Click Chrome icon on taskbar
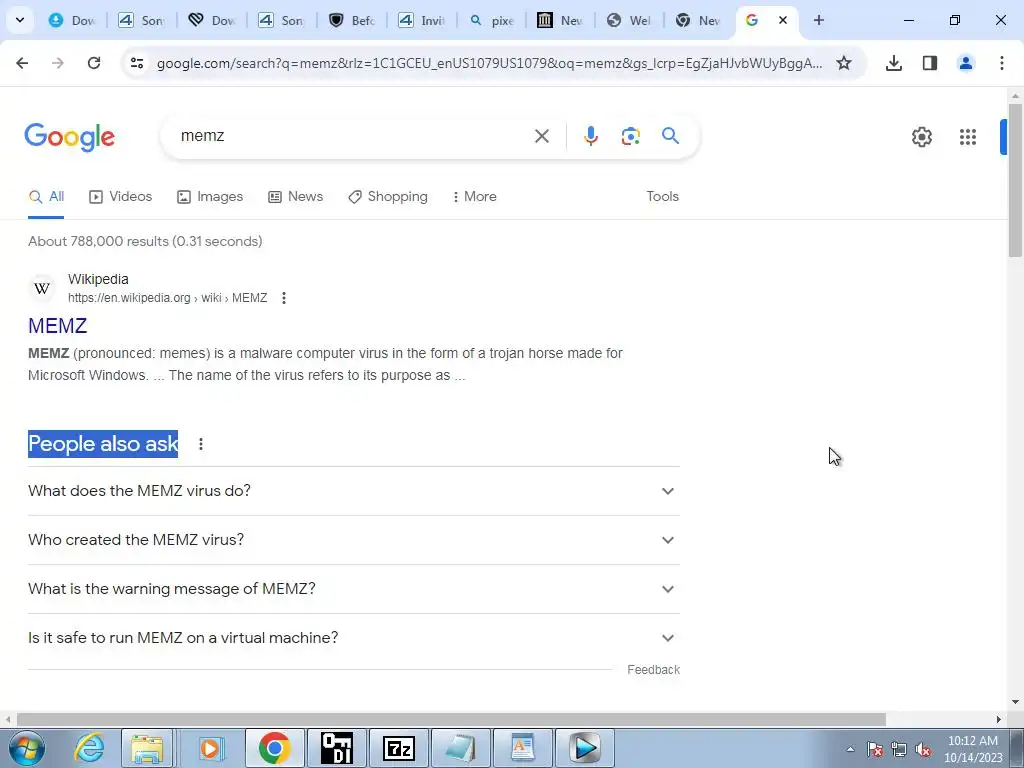Viewport: 1024px width, 768px height. pos(274,748)
